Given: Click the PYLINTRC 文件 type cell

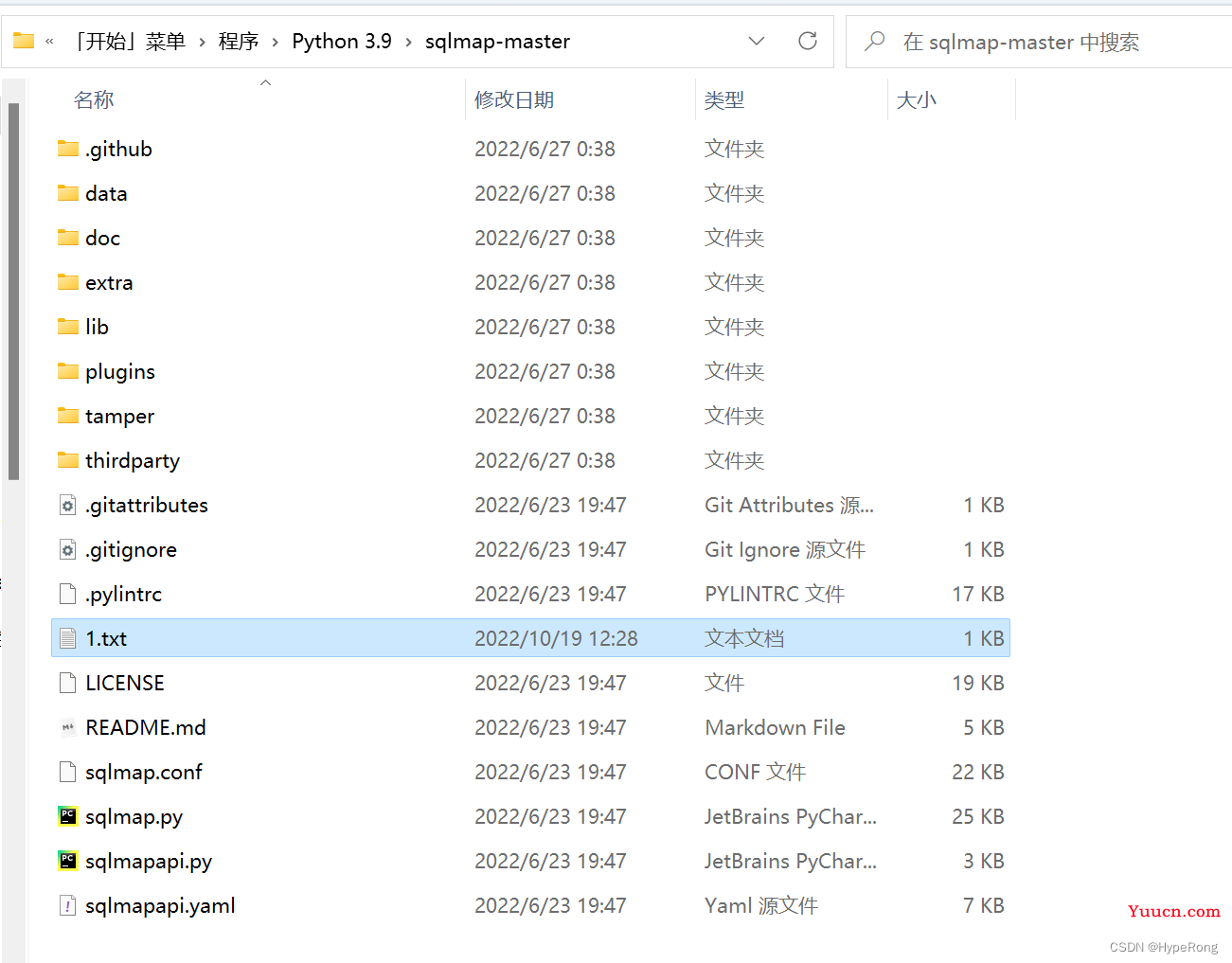Looking at the screenshot, I should [x=775, y=594].
